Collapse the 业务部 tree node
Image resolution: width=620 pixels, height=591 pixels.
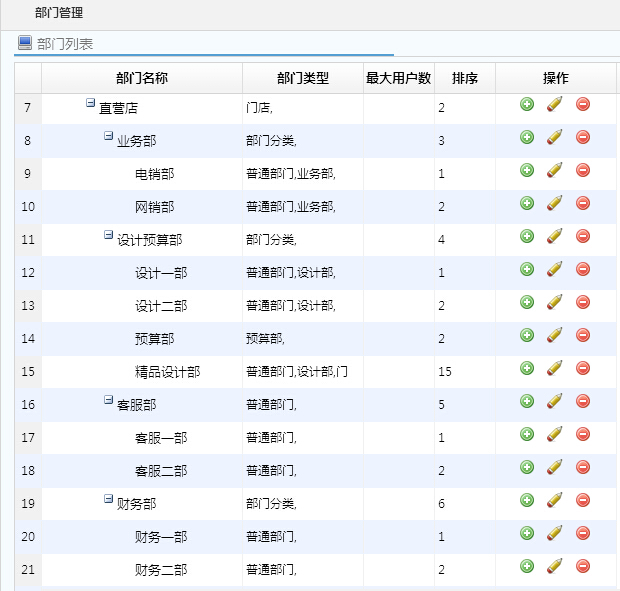(x=109, y=136)
